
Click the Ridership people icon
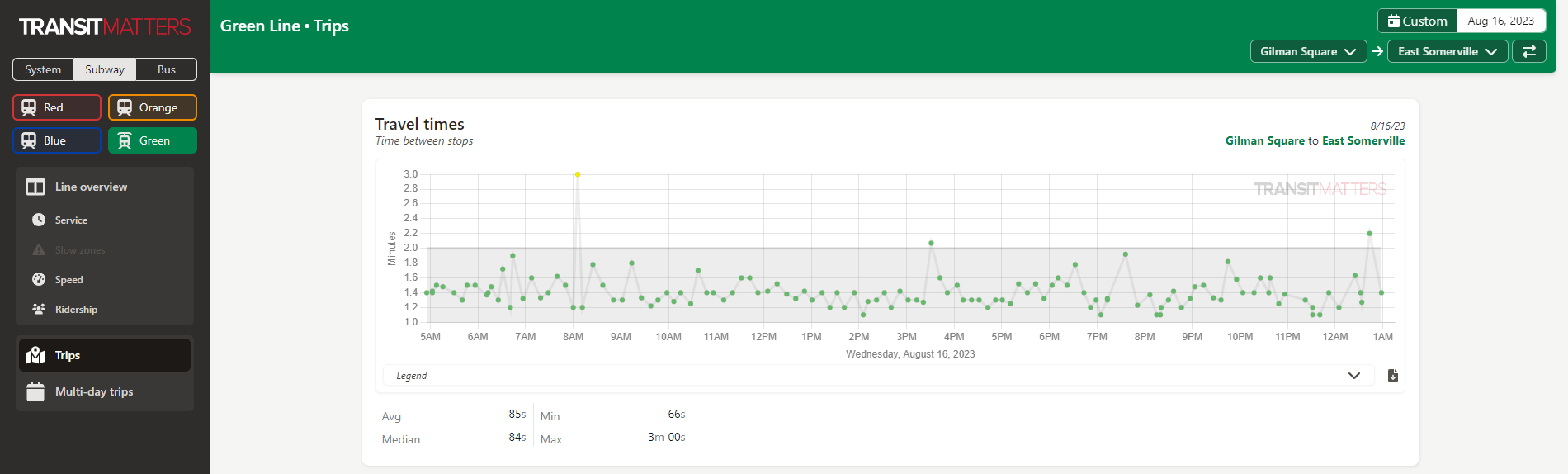point(39,309)
